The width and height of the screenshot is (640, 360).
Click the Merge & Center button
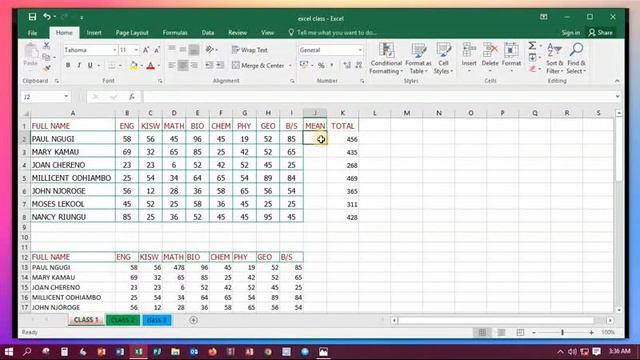tap(258, 65)
